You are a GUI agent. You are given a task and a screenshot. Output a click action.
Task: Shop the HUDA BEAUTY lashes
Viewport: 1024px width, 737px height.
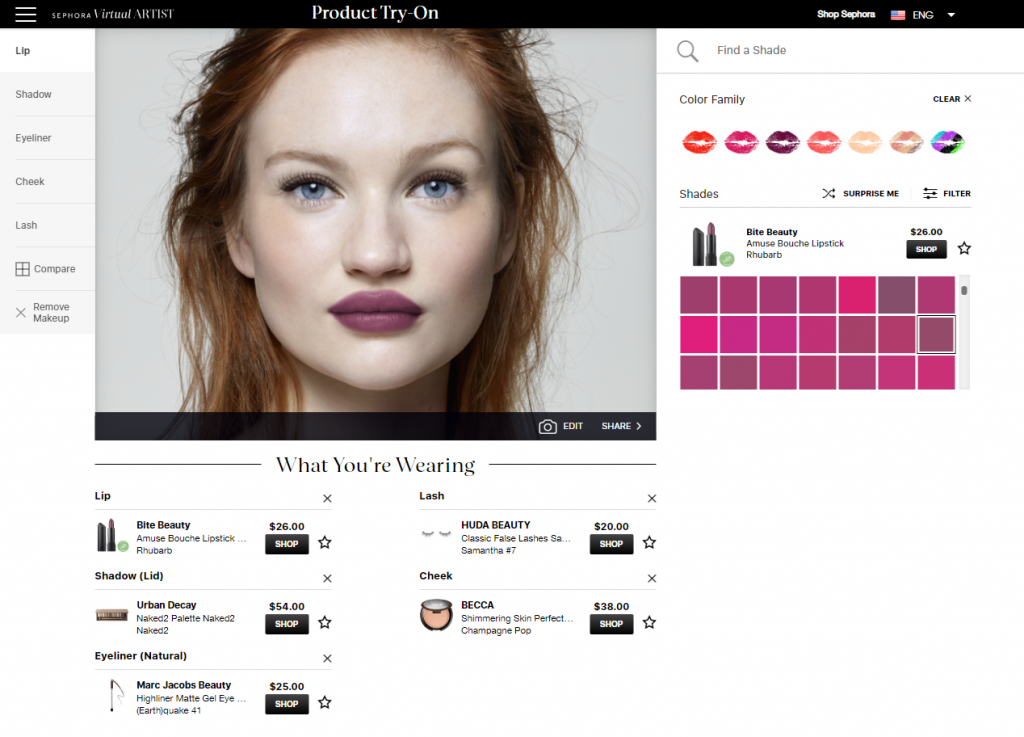point(611,544)
